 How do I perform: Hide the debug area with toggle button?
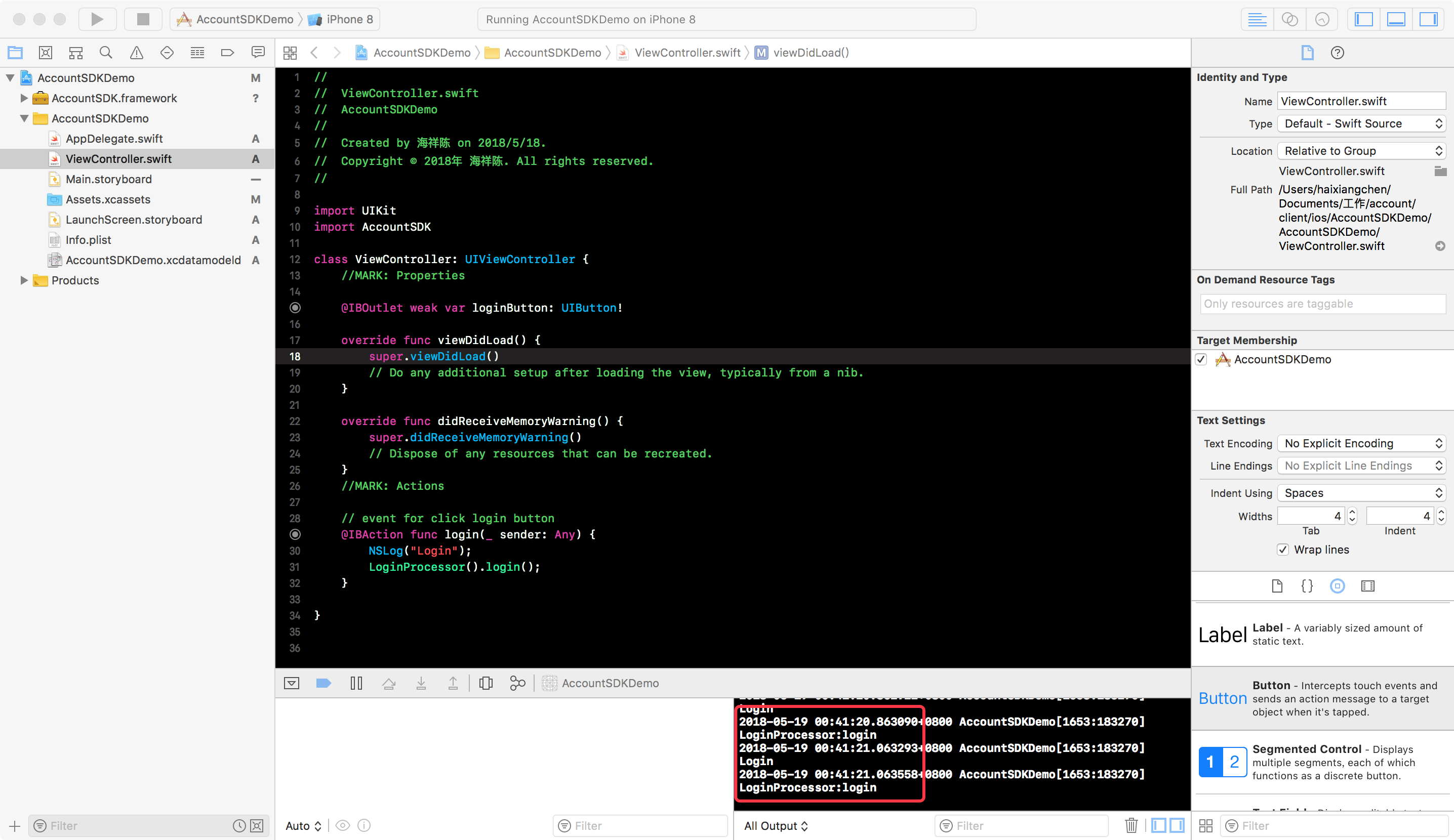(292, 683)
